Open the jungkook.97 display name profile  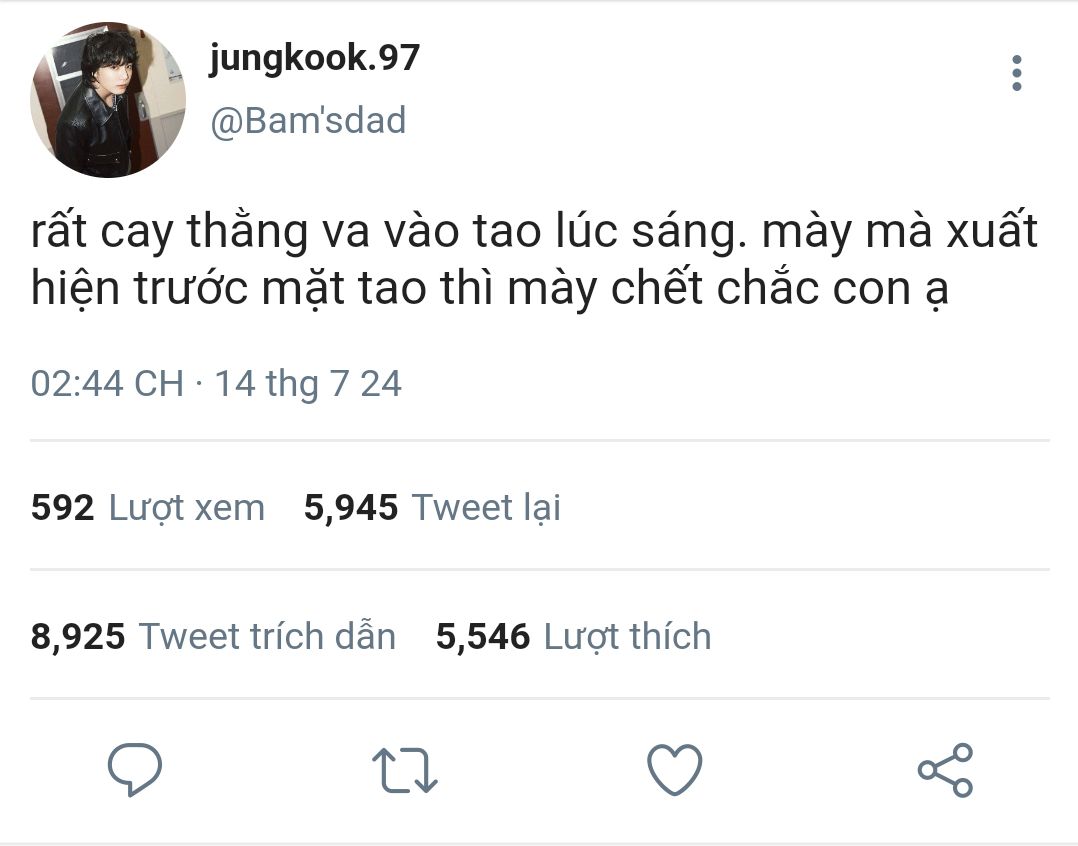pos(314,58)
